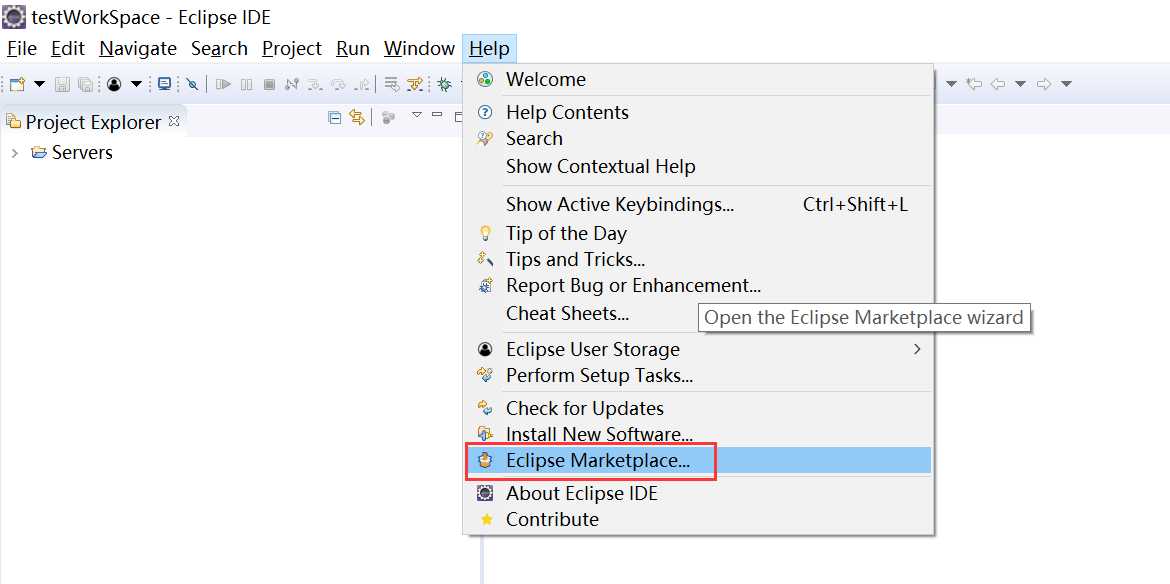Choose About Eclipse IDE
Screen dimensions: 1170x584
[x=698, y=493]
